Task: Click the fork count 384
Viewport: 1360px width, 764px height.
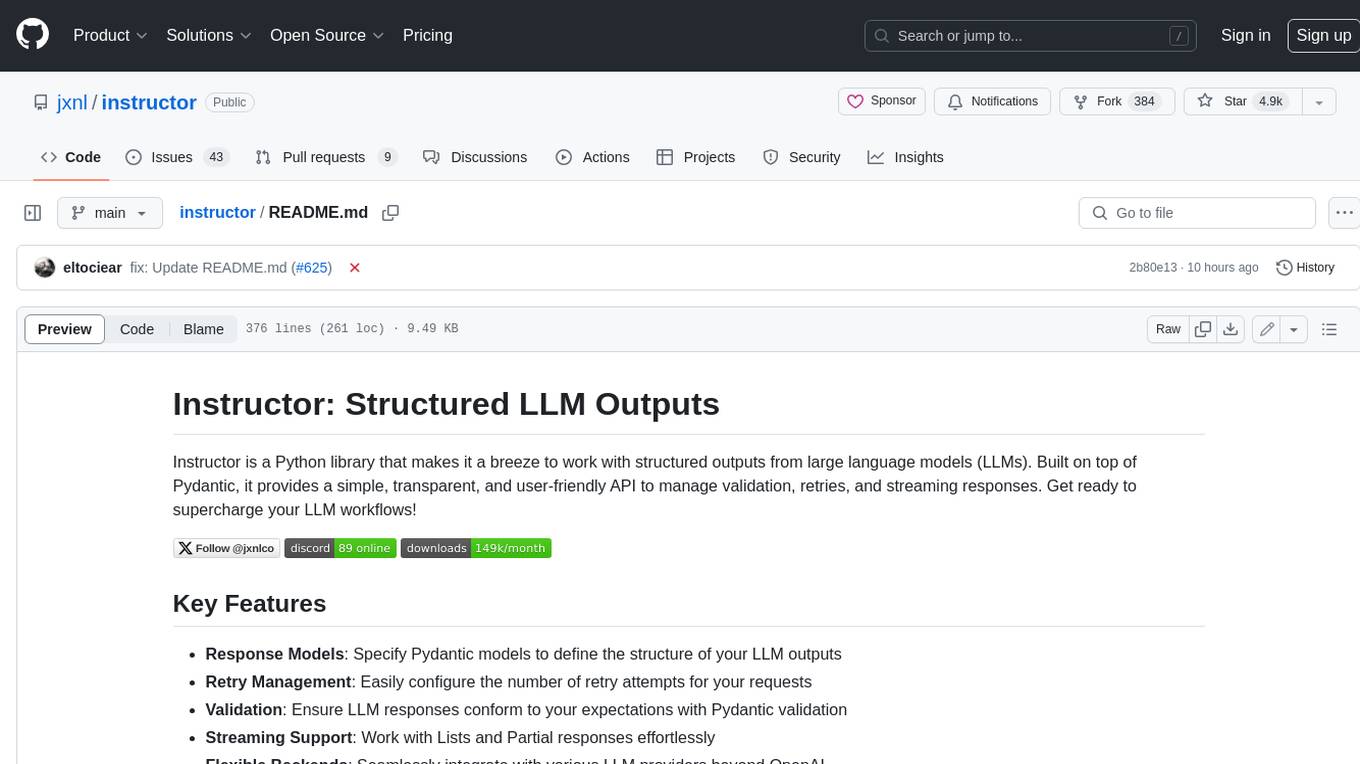Action: pos(1144,101)
